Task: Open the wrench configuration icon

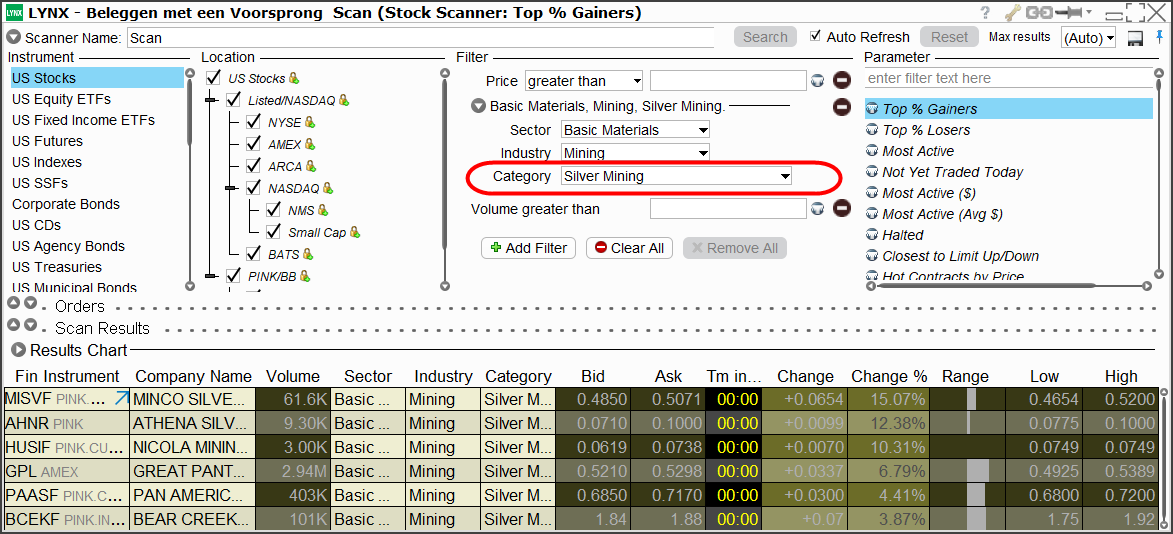Action: 1012,13
